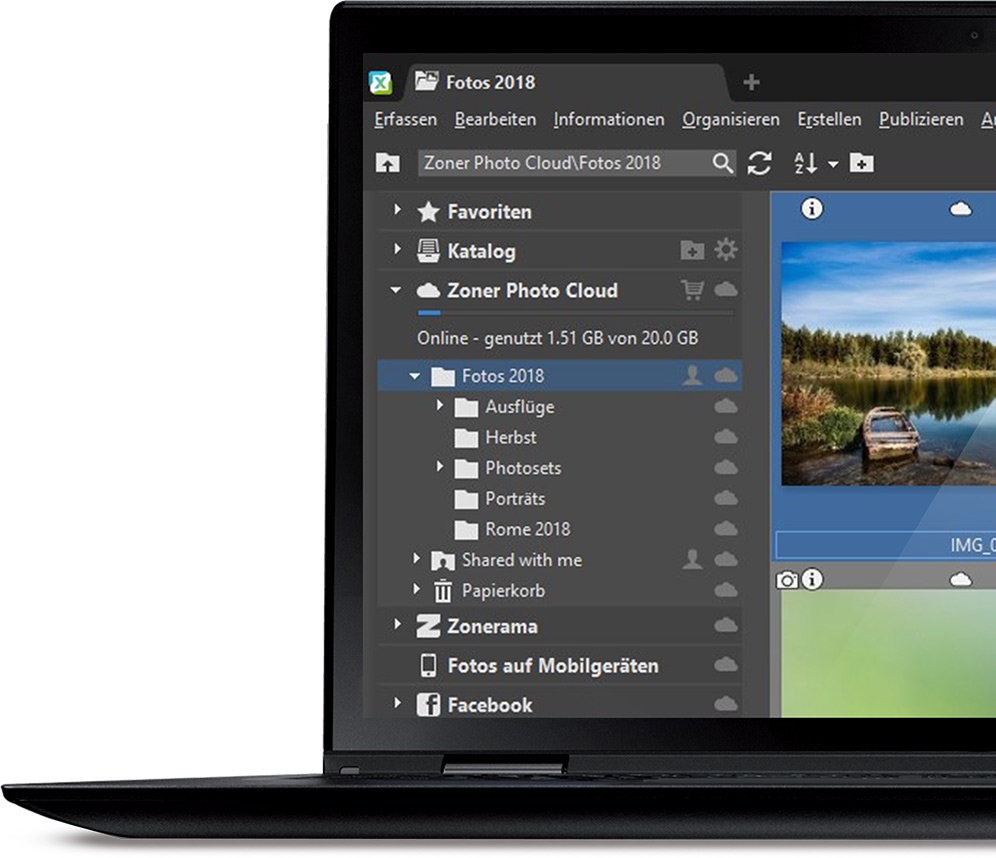Click person icon in Shared with me row
This screenshot has width=996, height=858.
coord(692,560)
